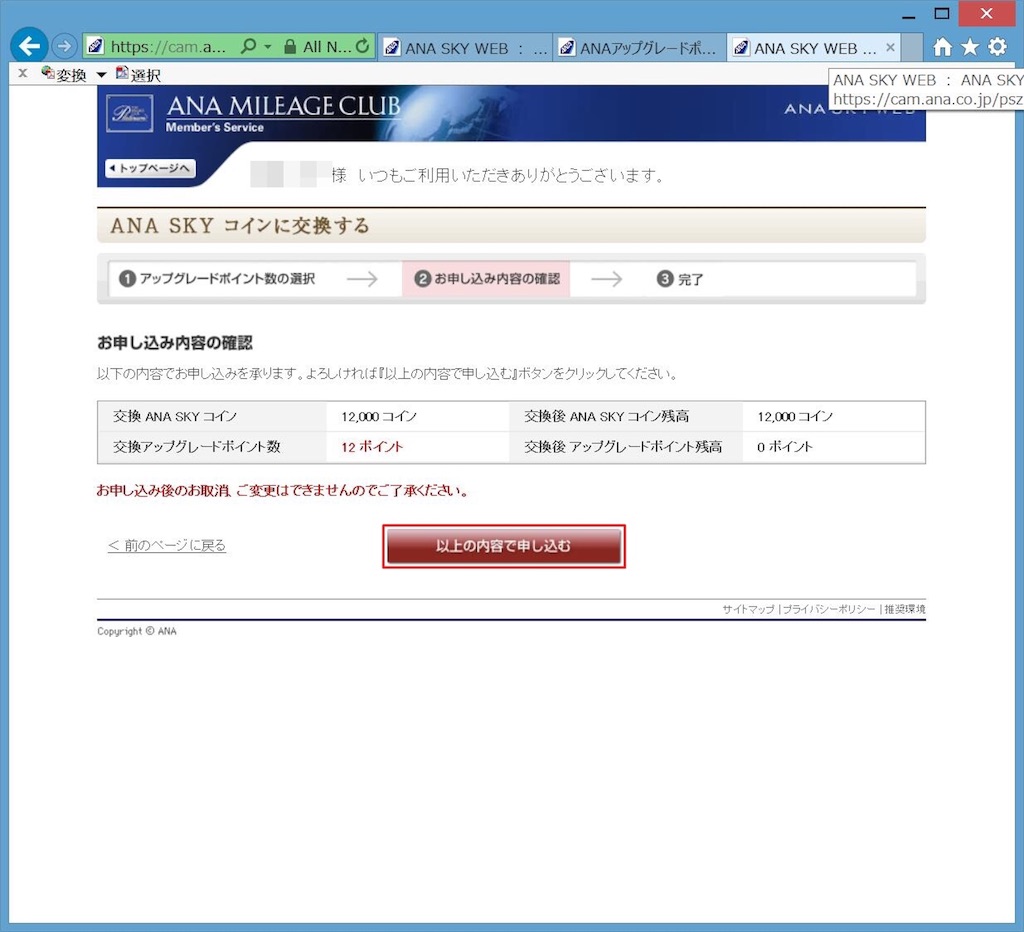1024x932 pixels.
Task: Click the search magnifier icon in address bar
Action: 248,46
